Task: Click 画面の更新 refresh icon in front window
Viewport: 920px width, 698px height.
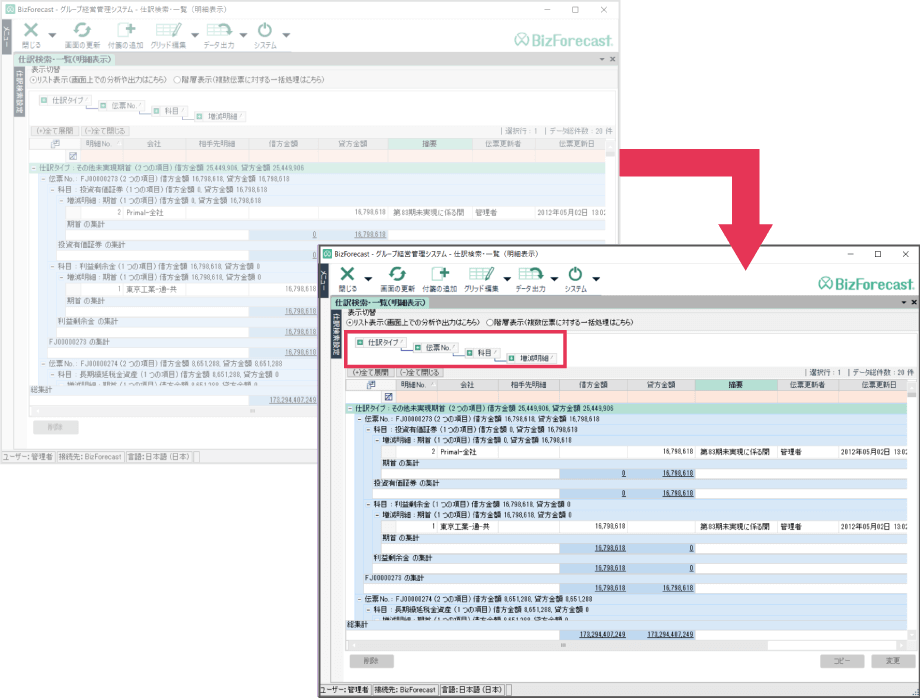Action: point(397,274)
